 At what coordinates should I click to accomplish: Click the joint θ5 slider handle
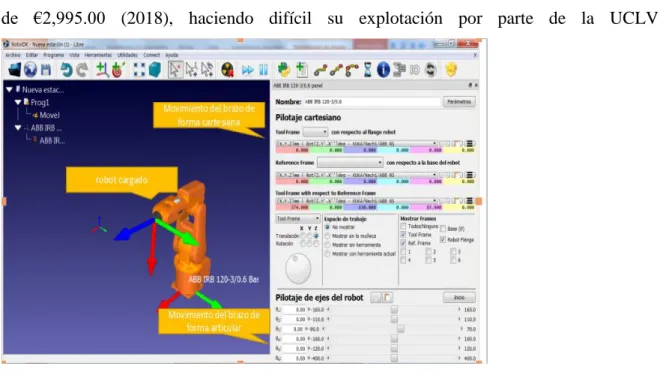[394, 348]
